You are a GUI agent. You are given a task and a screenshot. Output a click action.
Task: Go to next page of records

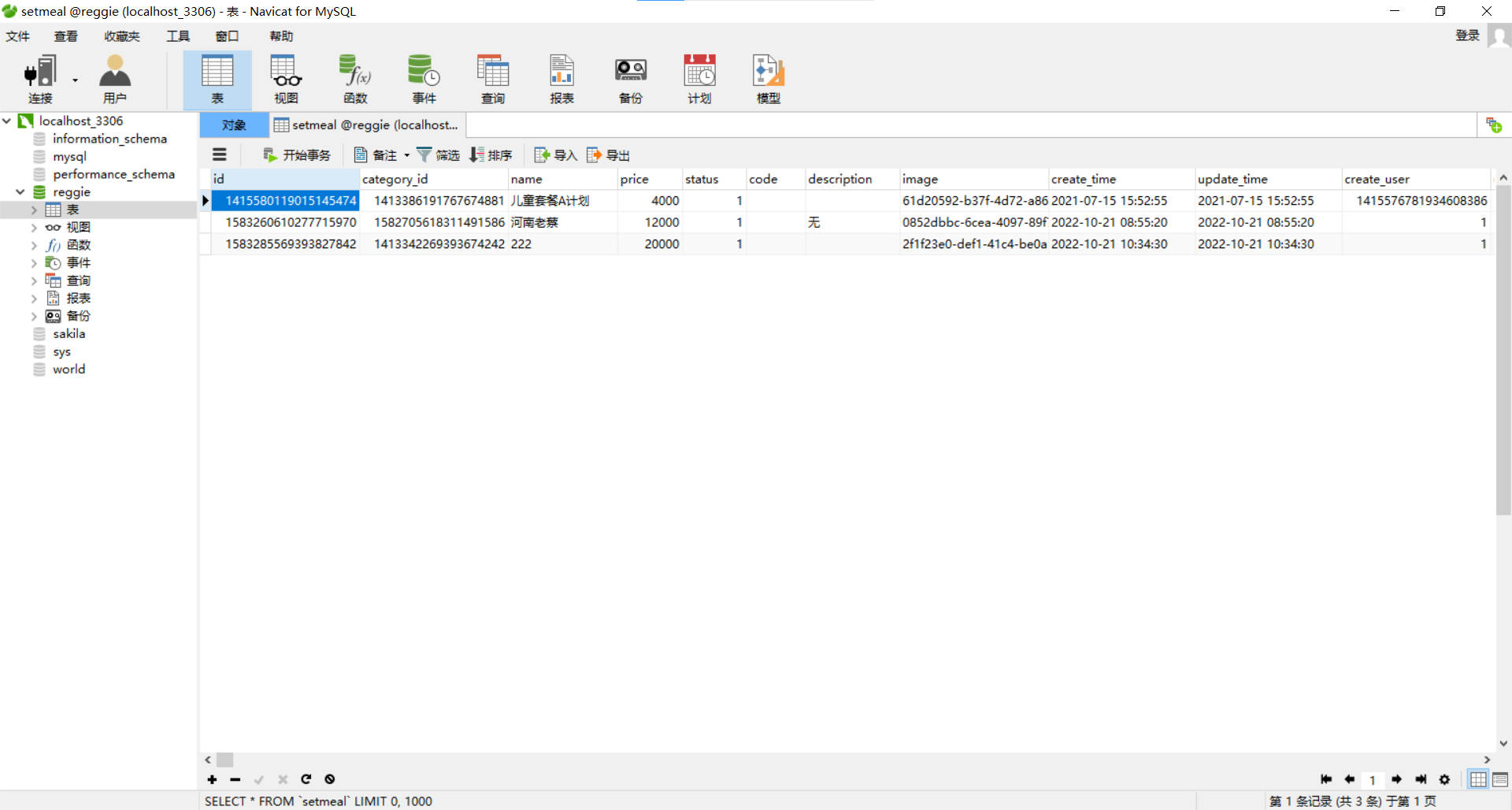1396,779
